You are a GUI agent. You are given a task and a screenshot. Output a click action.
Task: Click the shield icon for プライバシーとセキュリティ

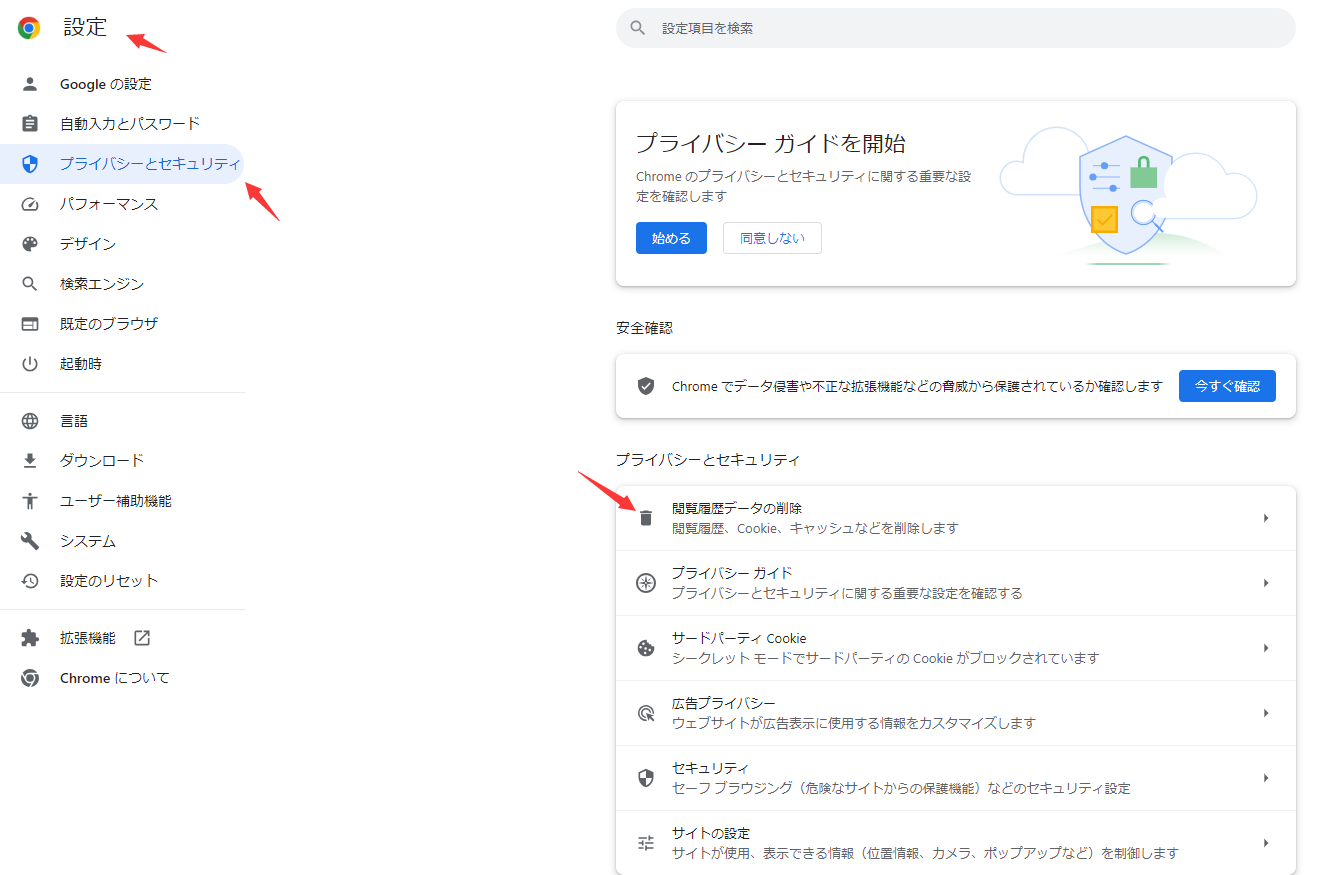[30, 164]
